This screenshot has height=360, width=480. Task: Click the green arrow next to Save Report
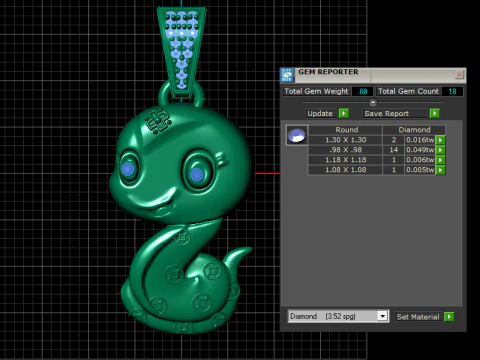coord(435,113)
